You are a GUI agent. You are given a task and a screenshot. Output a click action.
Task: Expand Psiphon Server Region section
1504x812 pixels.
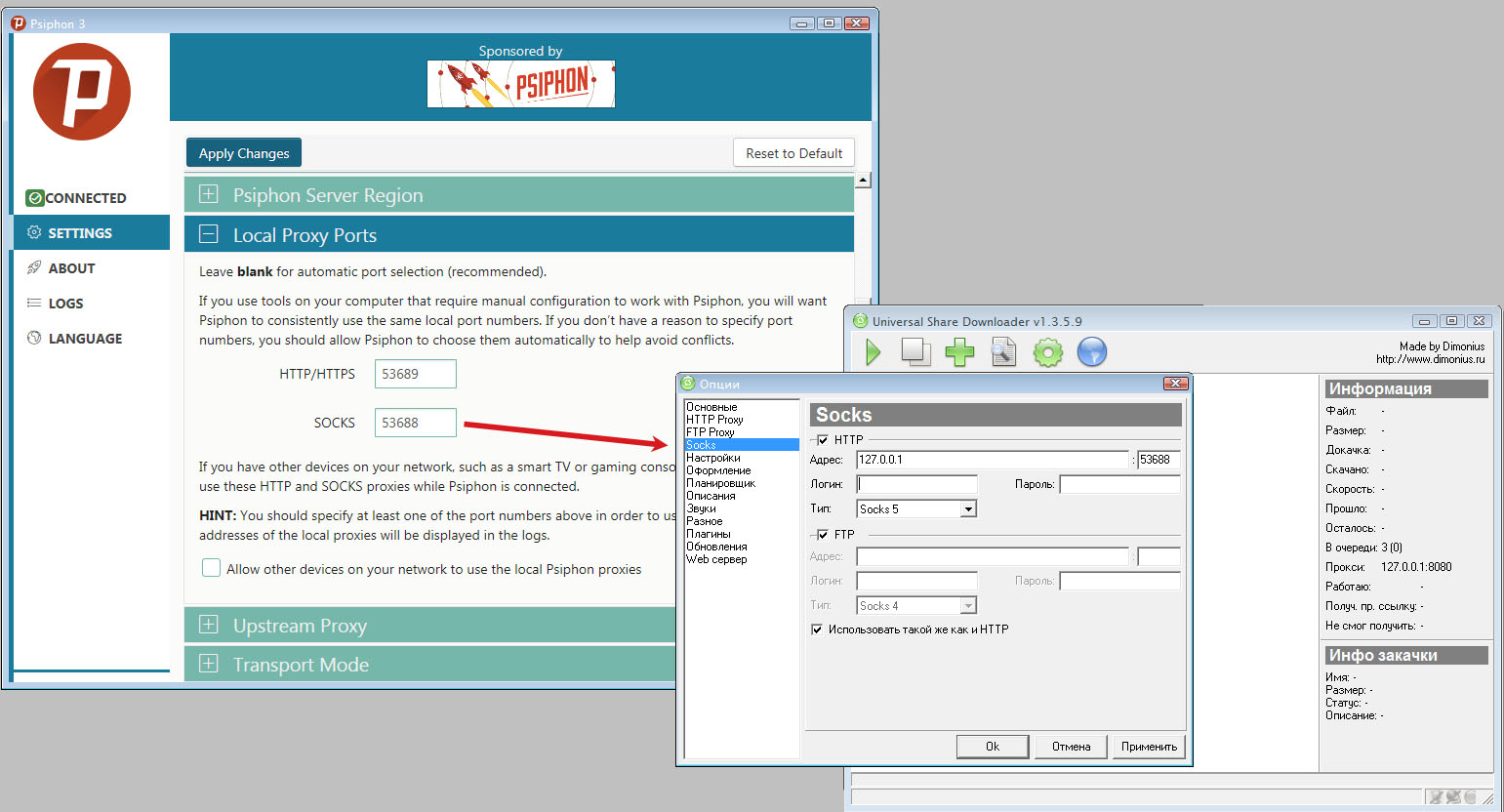tap(519, 195)
